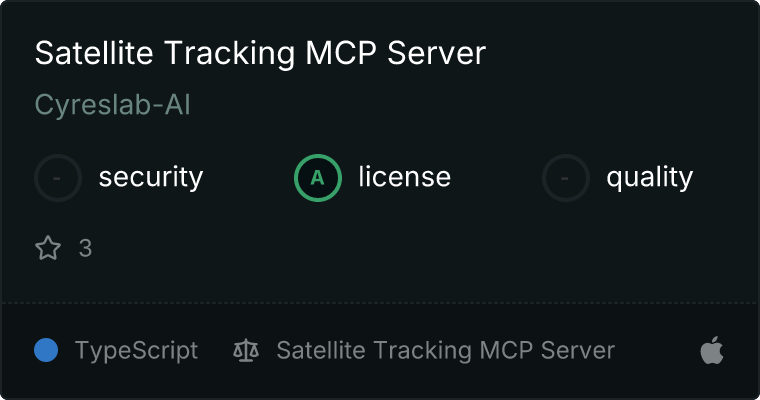Click the dash inside the quality badge

564,178
